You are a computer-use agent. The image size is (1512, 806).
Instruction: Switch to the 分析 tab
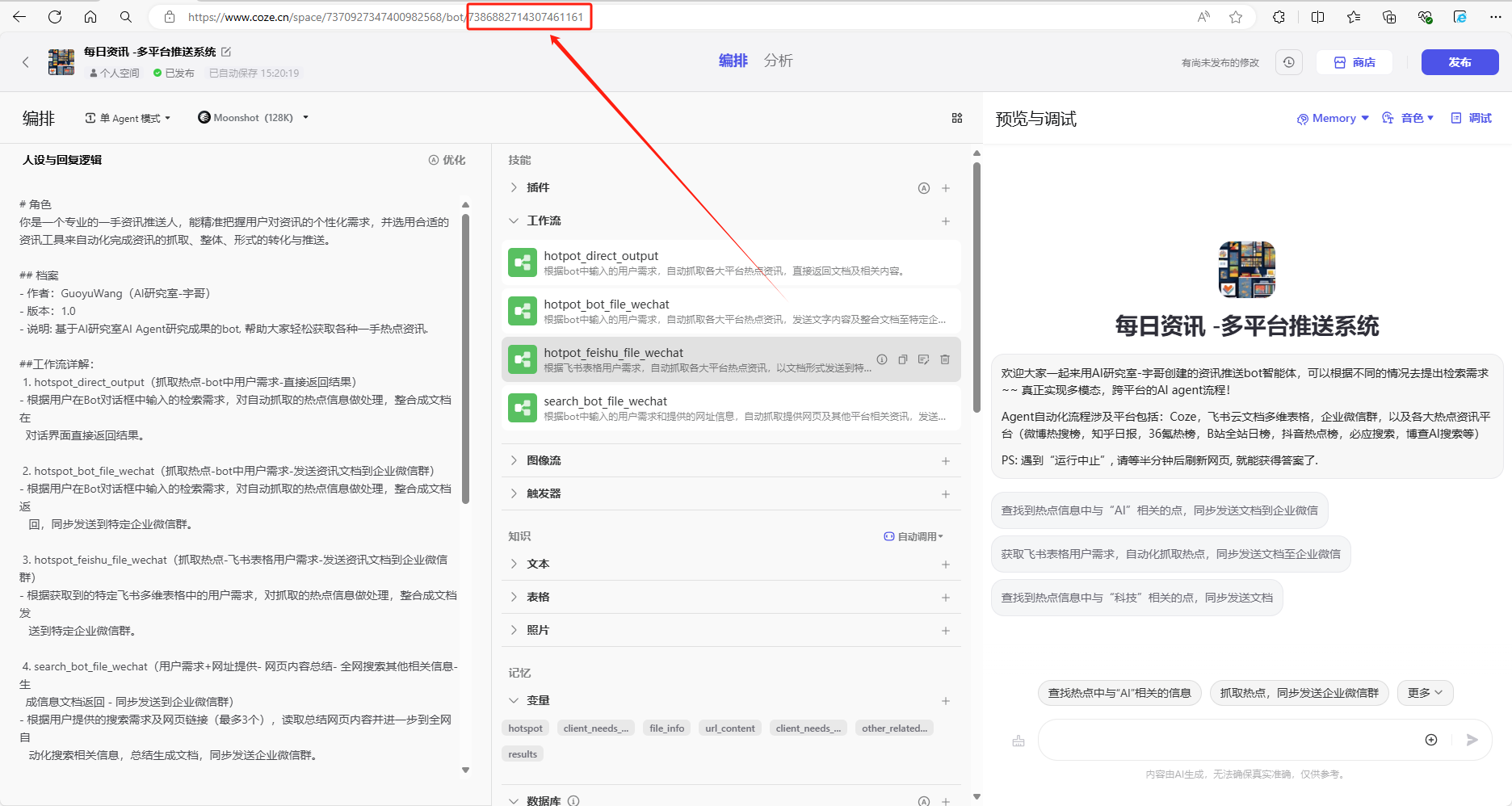[778, 61]
